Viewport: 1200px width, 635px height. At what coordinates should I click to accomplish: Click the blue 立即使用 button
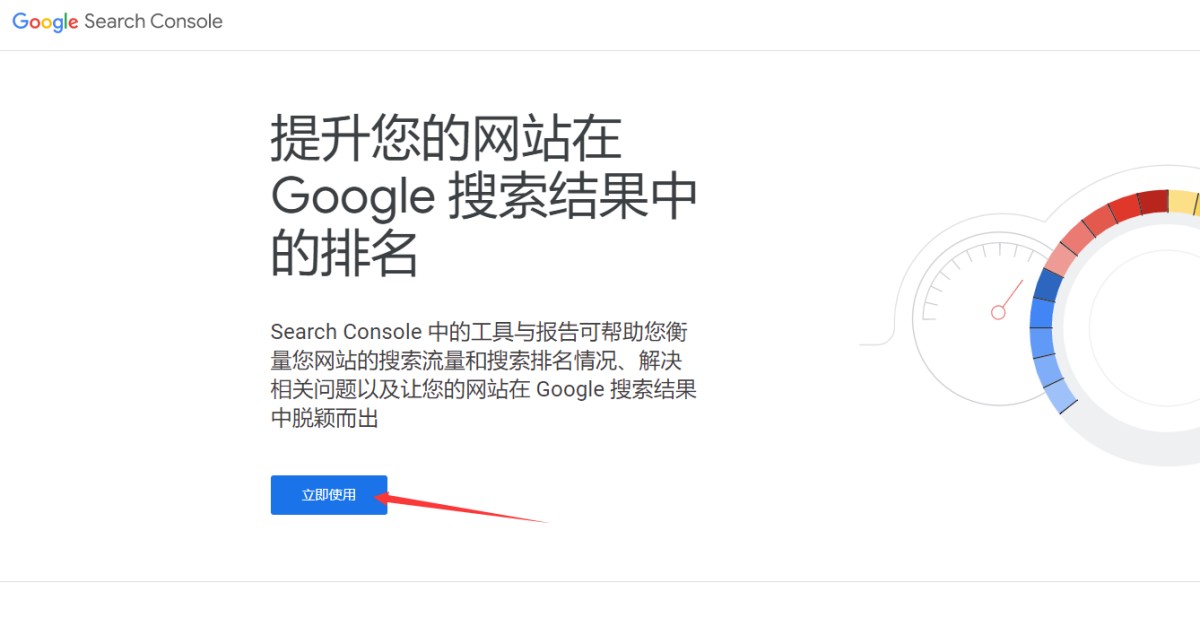329,495
